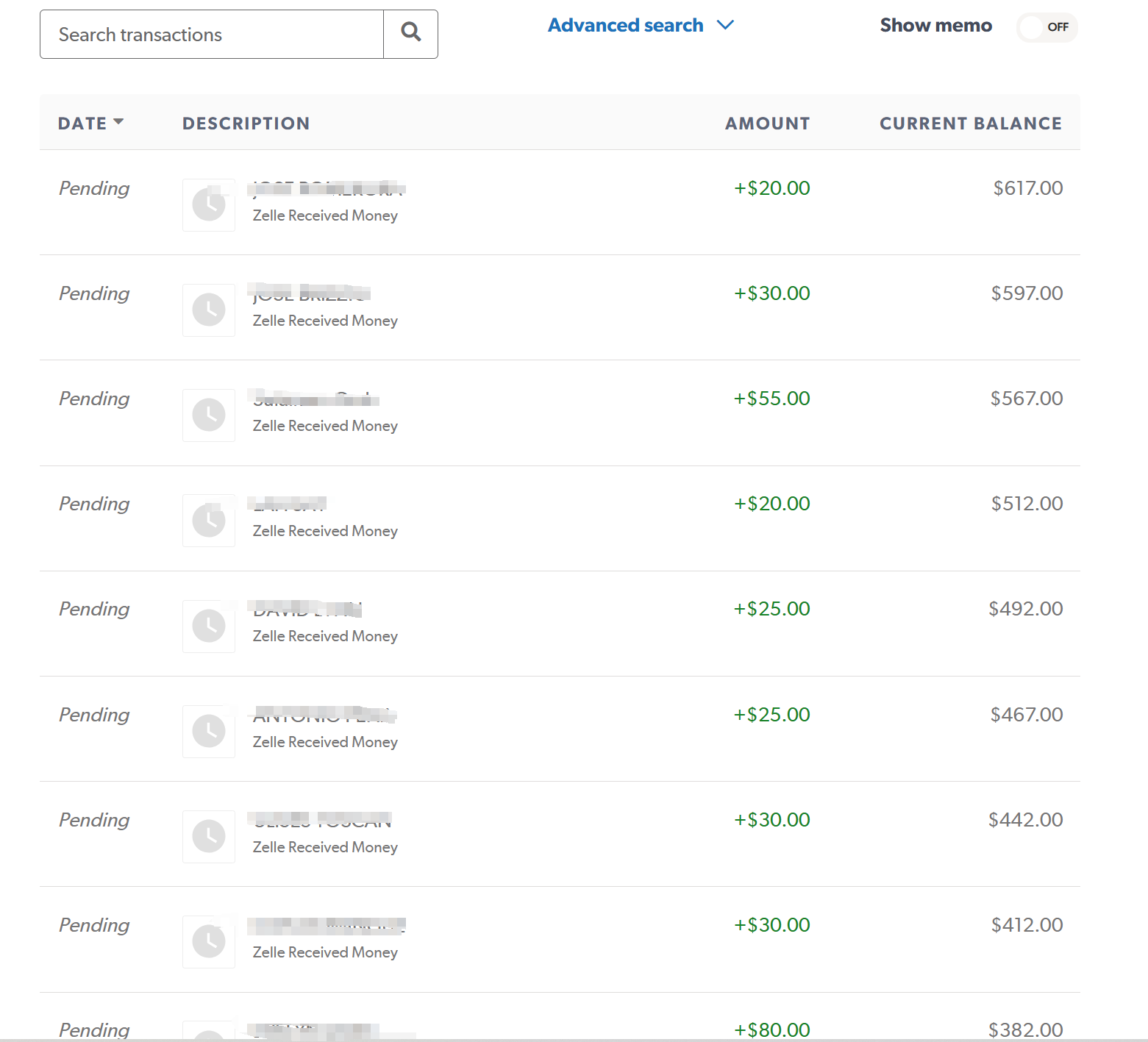
Task: Click the search magnifier icon
Action: [x=410, y=33]
